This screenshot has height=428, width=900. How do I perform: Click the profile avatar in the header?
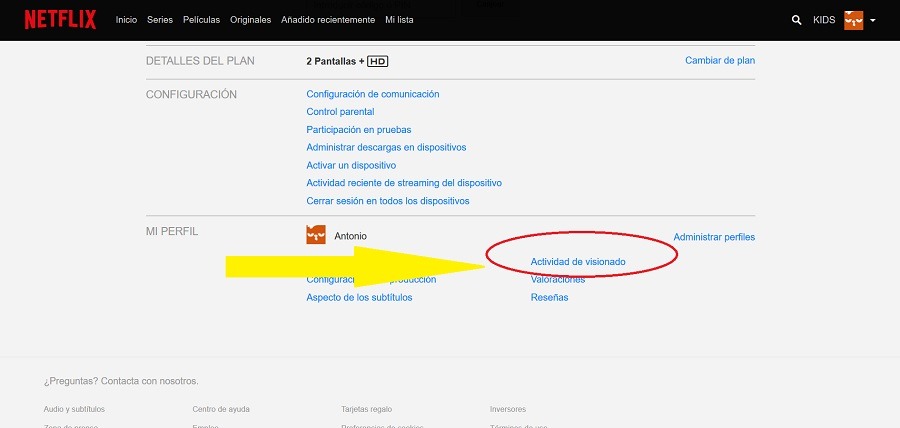854,20
